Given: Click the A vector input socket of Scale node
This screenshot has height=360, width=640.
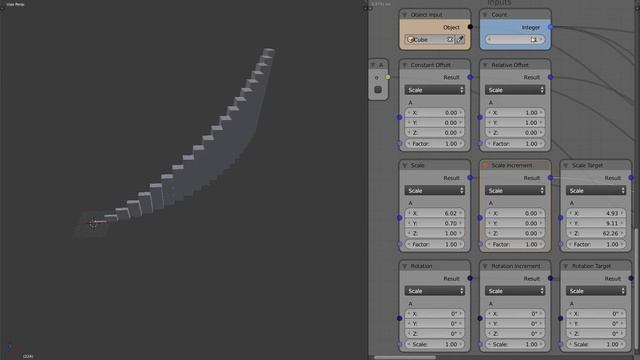Looking at the screenshot, I should tap(400, 218).
